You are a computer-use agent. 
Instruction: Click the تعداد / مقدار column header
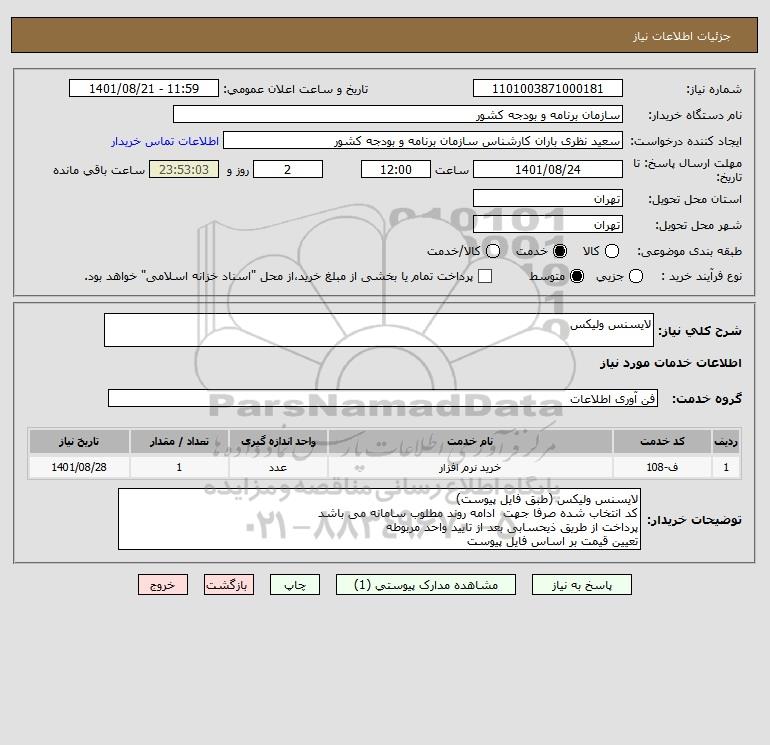(179, 441)
